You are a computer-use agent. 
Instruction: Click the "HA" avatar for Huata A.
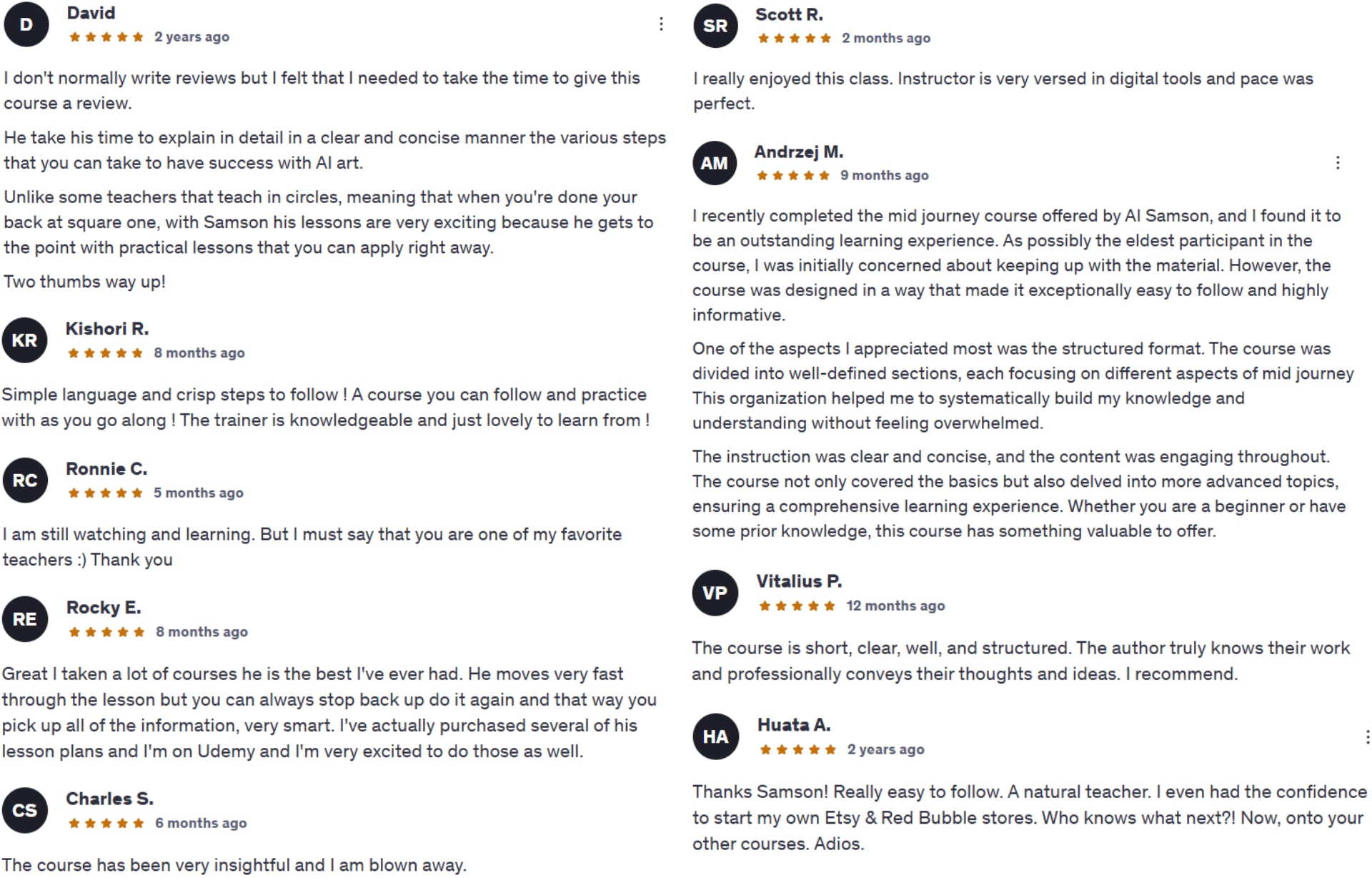715,736
